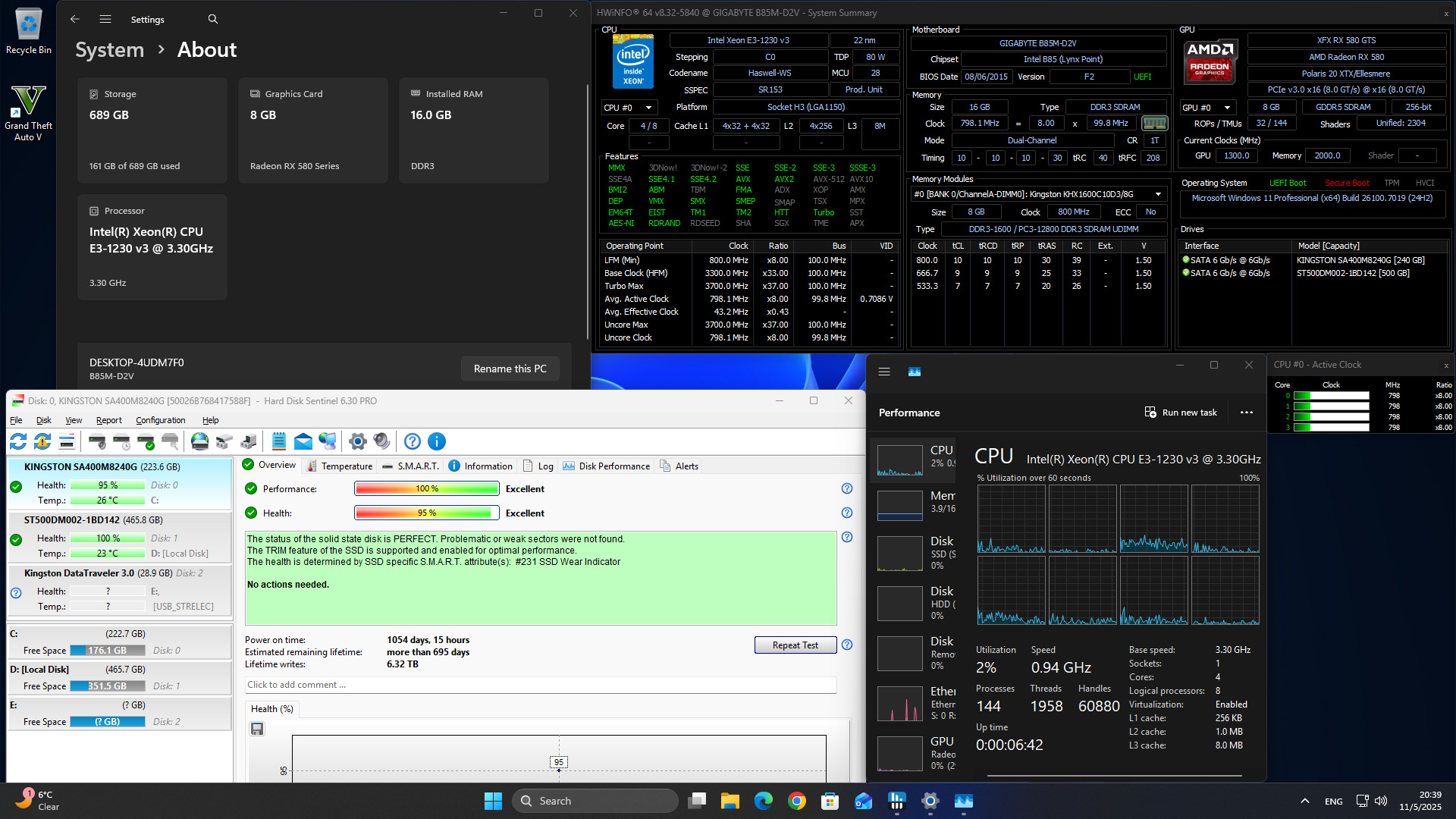Open Hard Disk Sentinel preferences gear icon
The height and width of the screenshot is (819, 1456).
pyautogui.click(x=357, y=441)
